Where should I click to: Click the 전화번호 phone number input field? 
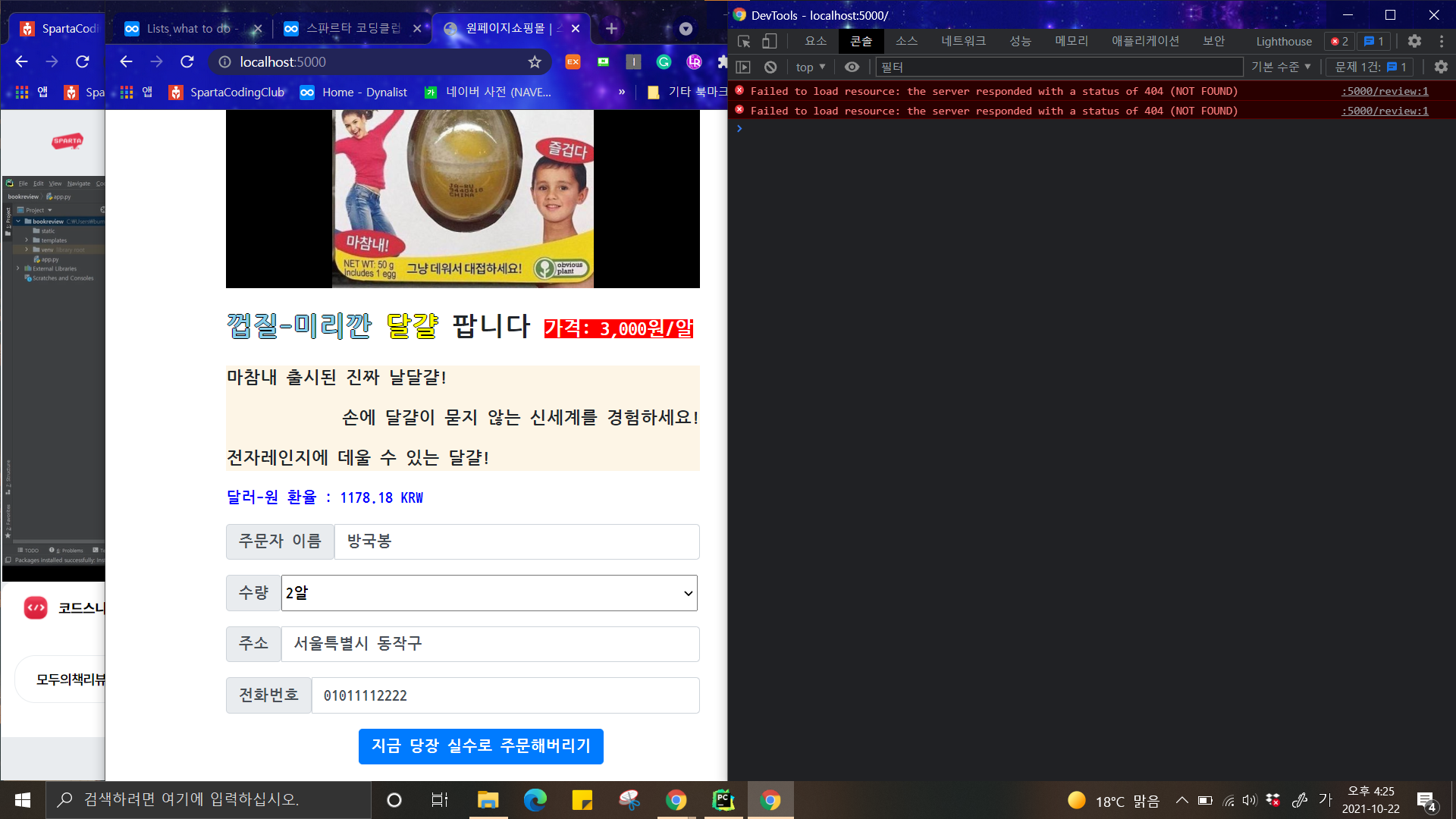[505, 695]
